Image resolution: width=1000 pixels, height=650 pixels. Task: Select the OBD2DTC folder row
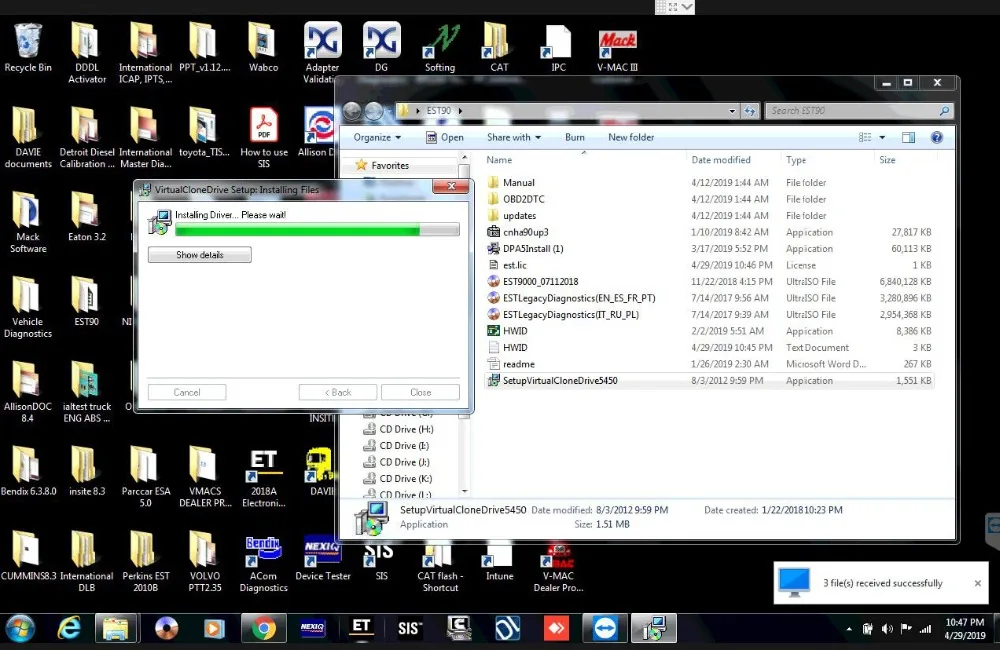pyautogui.click(x=708, y=199)
